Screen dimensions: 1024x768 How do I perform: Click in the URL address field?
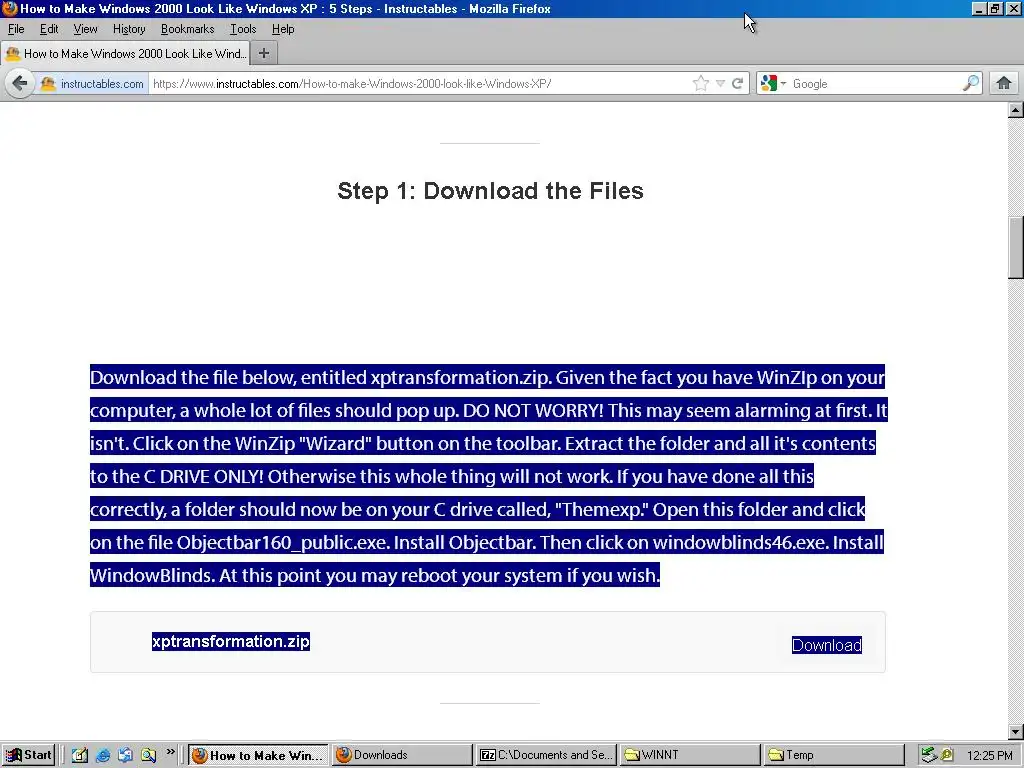click(x=418, y=84)
